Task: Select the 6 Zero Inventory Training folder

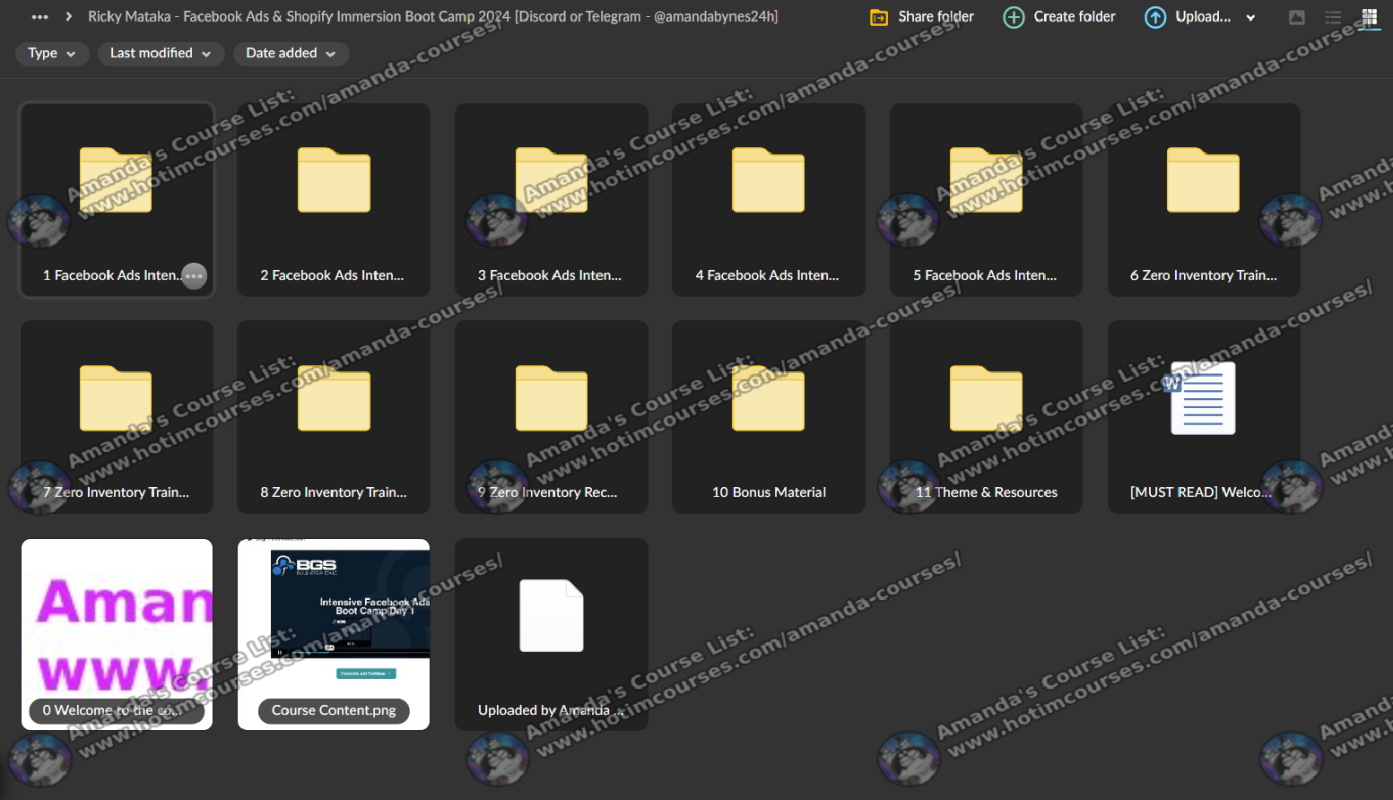Action: pyautogui.click(x=1203, y=200)
